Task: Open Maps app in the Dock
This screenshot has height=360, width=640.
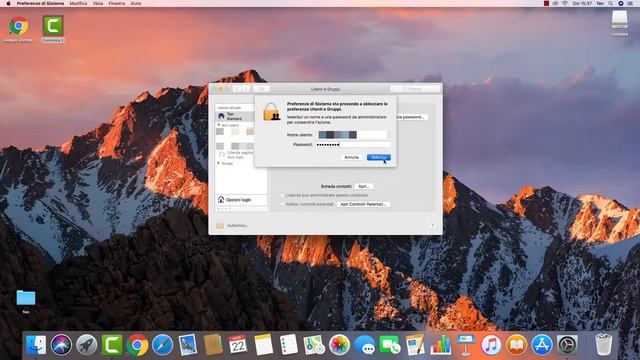Action: tap(314, 345)
